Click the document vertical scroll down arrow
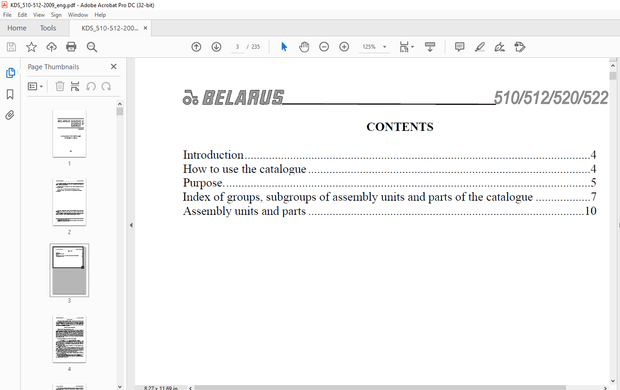The height and width of the screenshot is (390, 620). [613, 381]
